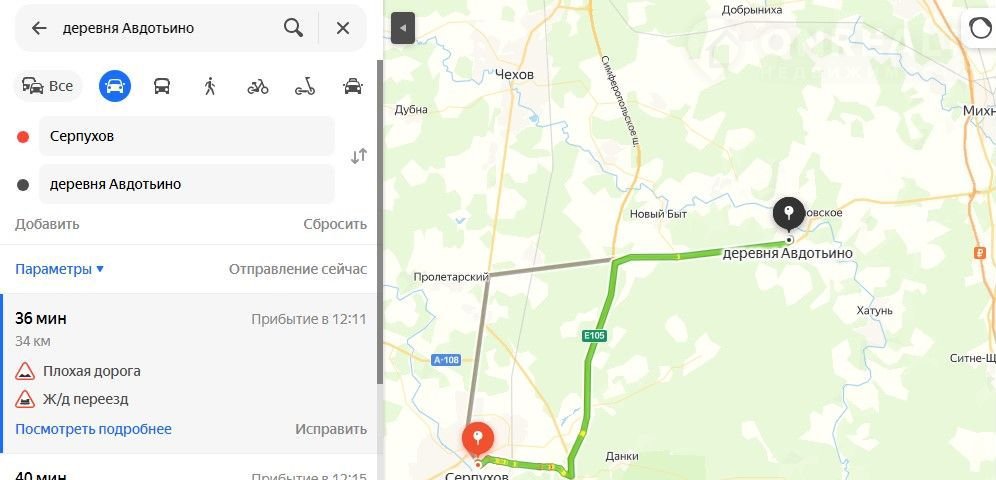Choose the "Все" all transport option
Viewport: 996px width, 480px height.
point(48,86)
